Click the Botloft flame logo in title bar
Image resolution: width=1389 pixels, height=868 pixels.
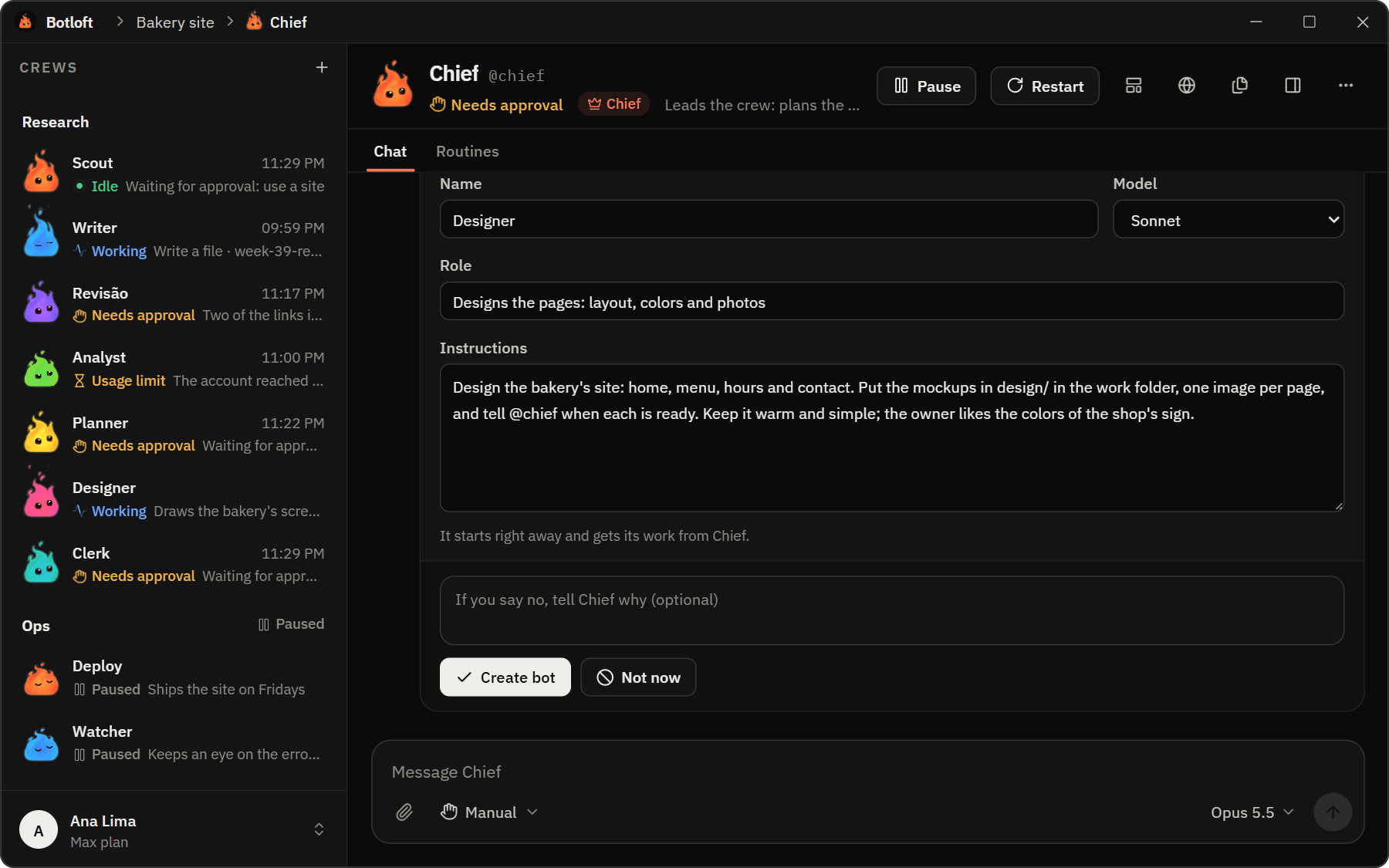click(x=26, y=22)
